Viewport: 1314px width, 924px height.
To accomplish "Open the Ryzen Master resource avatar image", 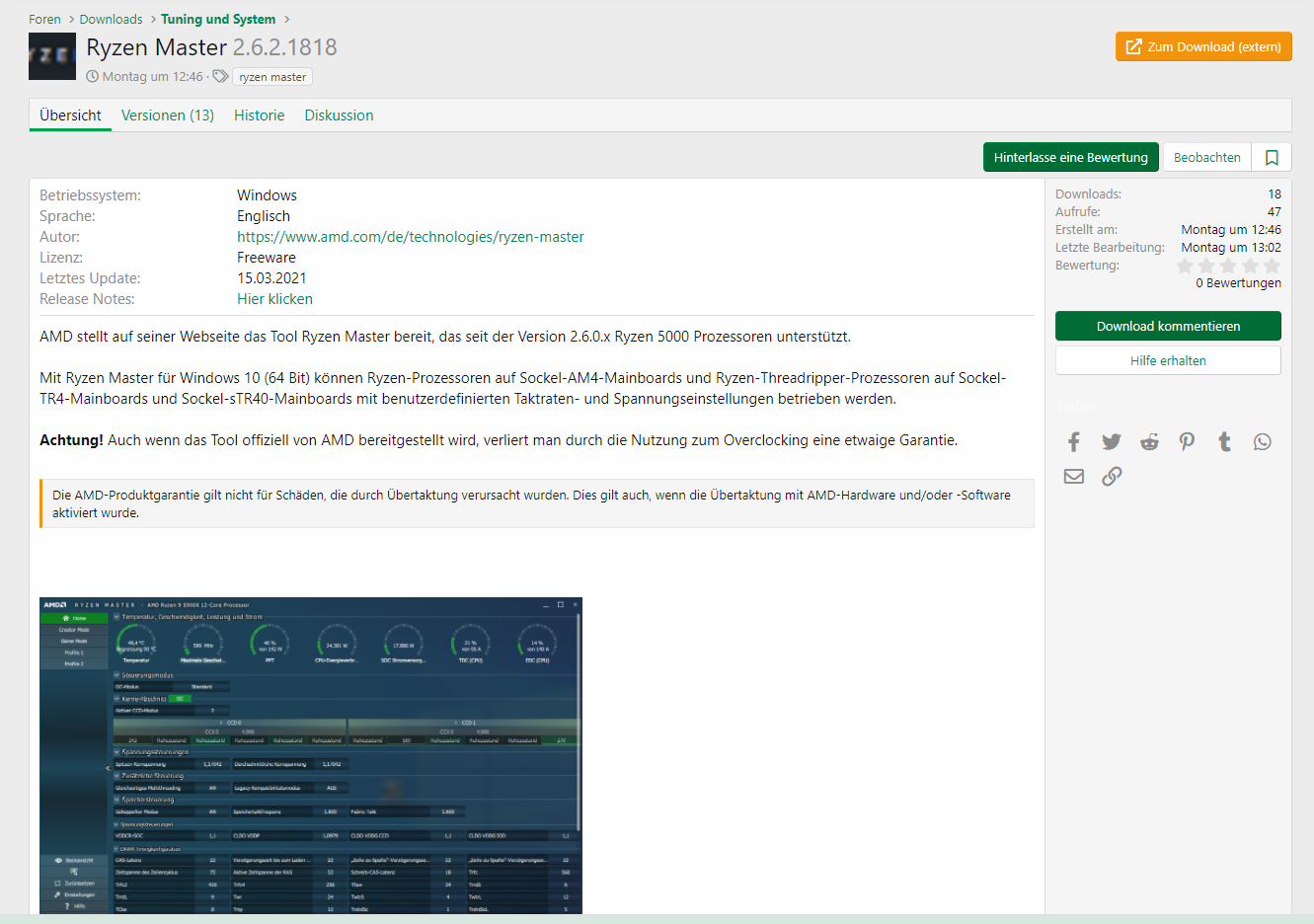I will point(52,56).
